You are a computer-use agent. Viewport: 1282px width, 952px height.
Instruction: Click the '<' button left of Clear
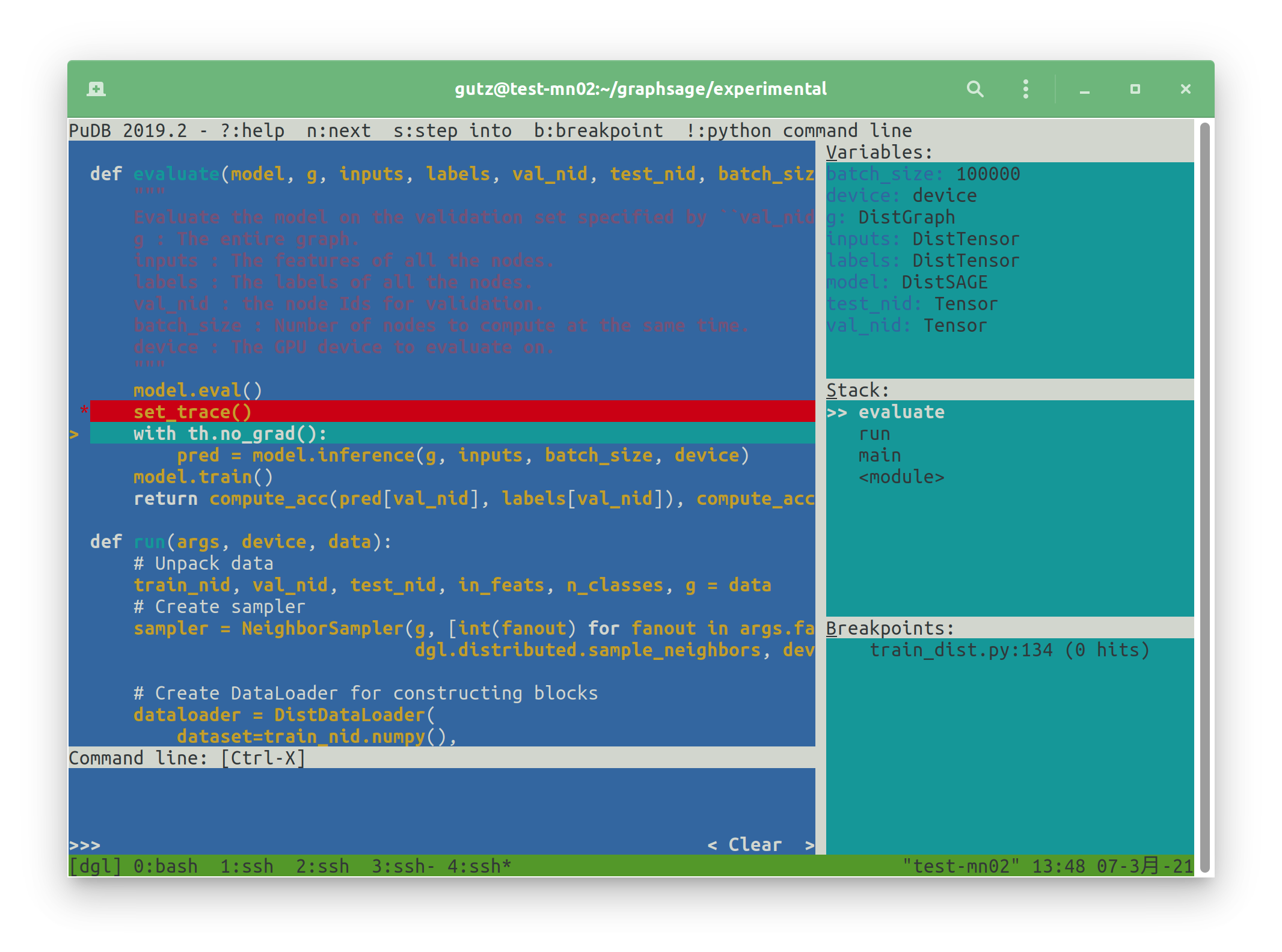point(713,844)
